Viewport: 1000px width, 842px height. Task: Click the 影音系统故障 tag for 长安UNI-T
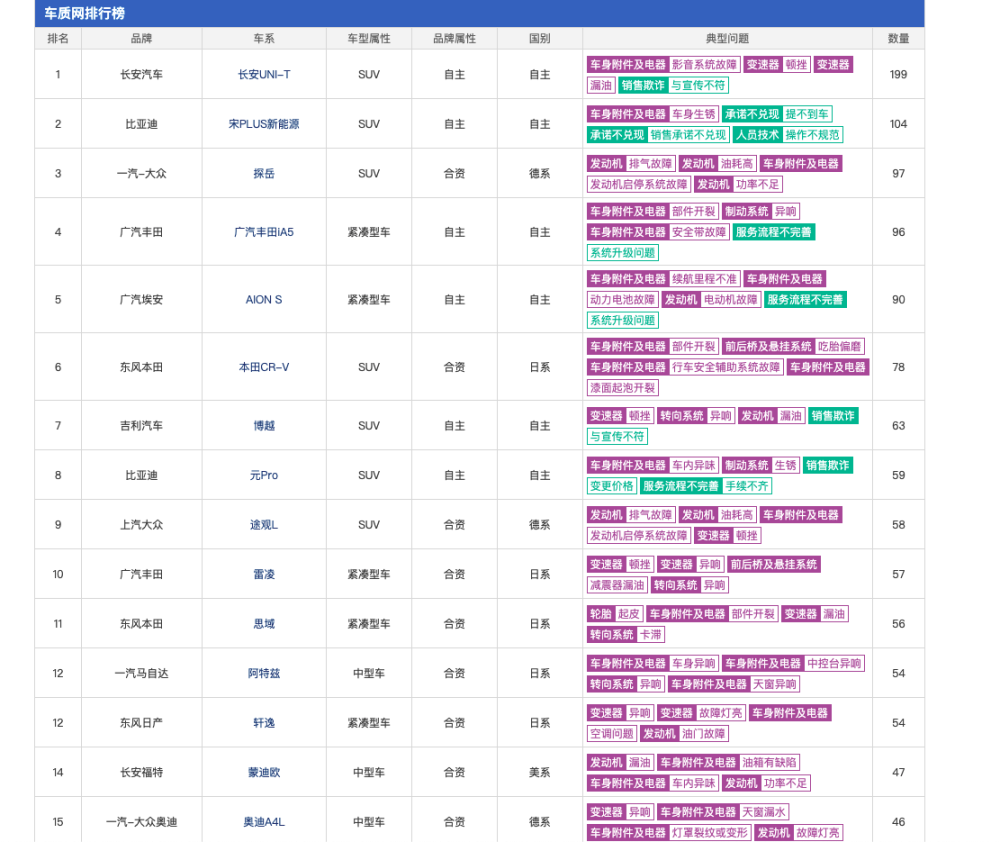pos(704,65)
